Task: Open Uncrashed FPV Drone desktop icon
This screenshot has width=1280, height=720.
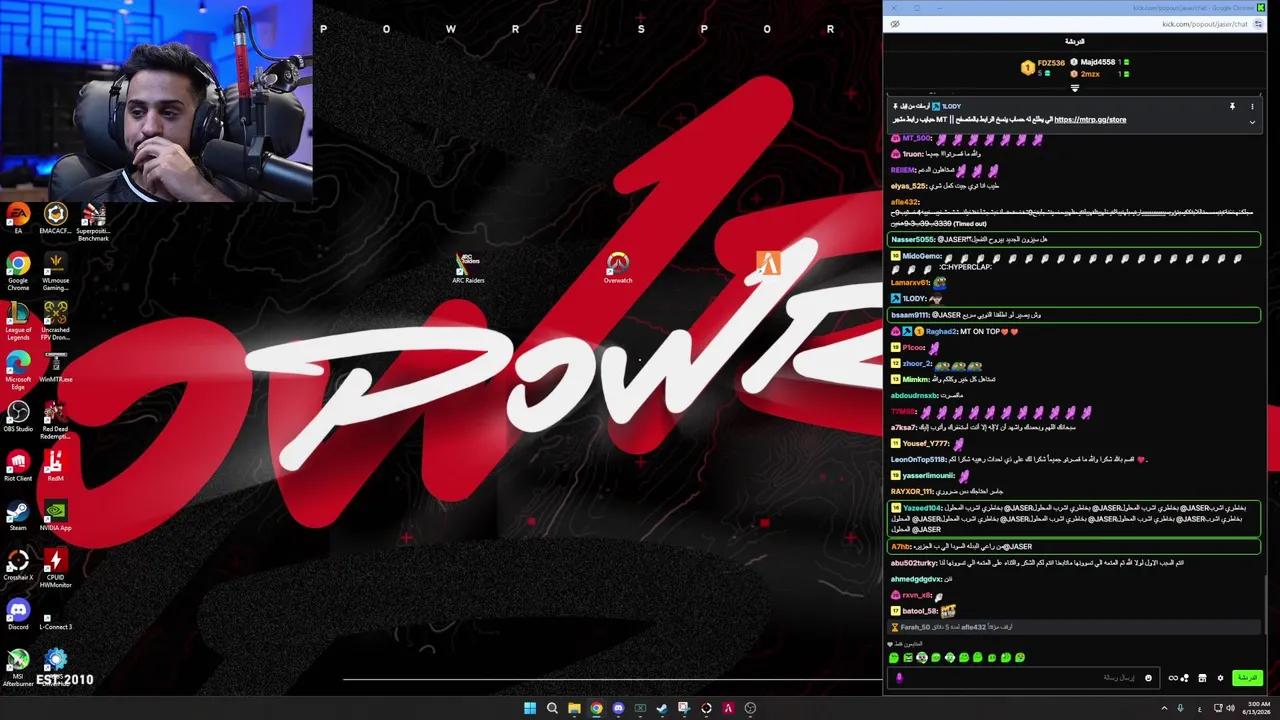Action: click(x=55, y=321)
